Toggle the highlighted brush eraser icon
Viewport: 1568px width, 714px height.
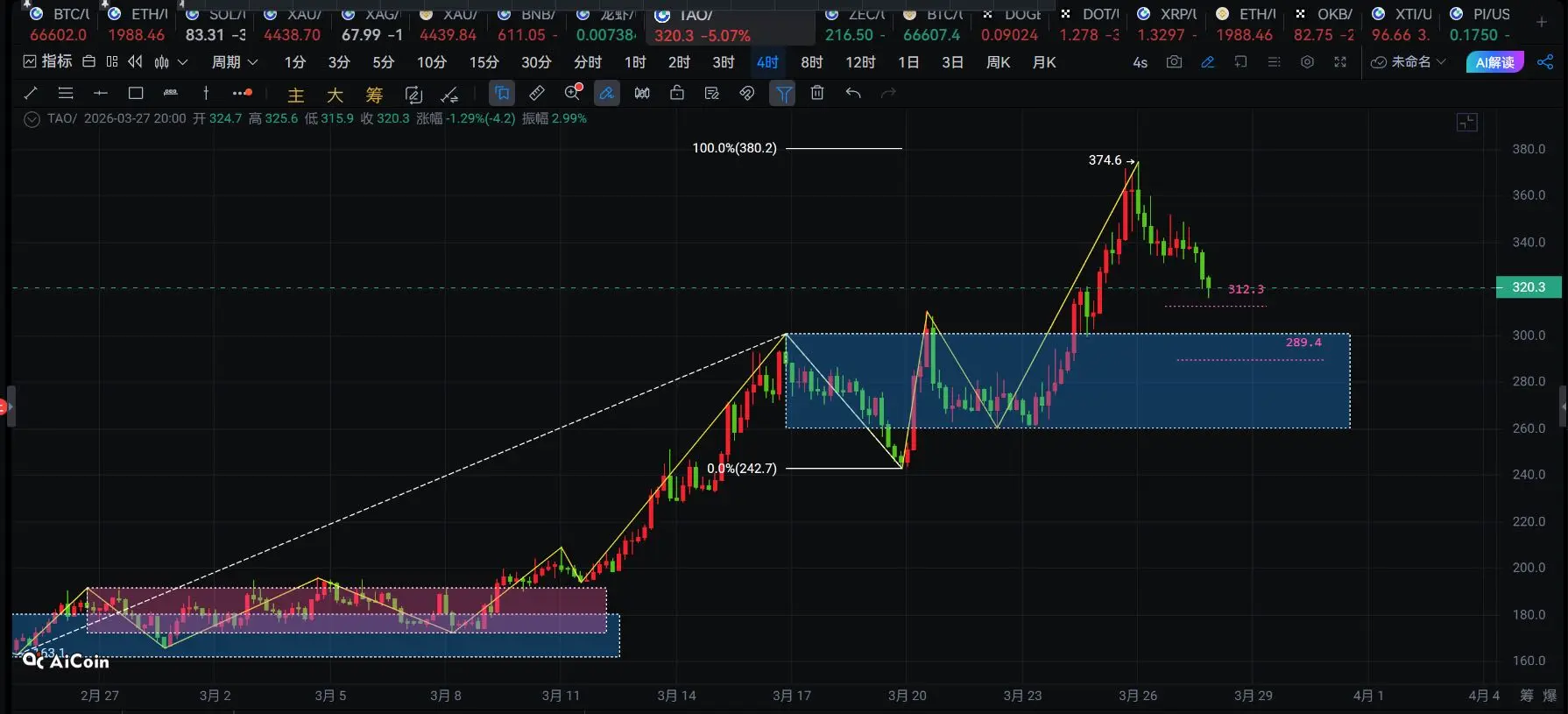click(x=606, y=93)
